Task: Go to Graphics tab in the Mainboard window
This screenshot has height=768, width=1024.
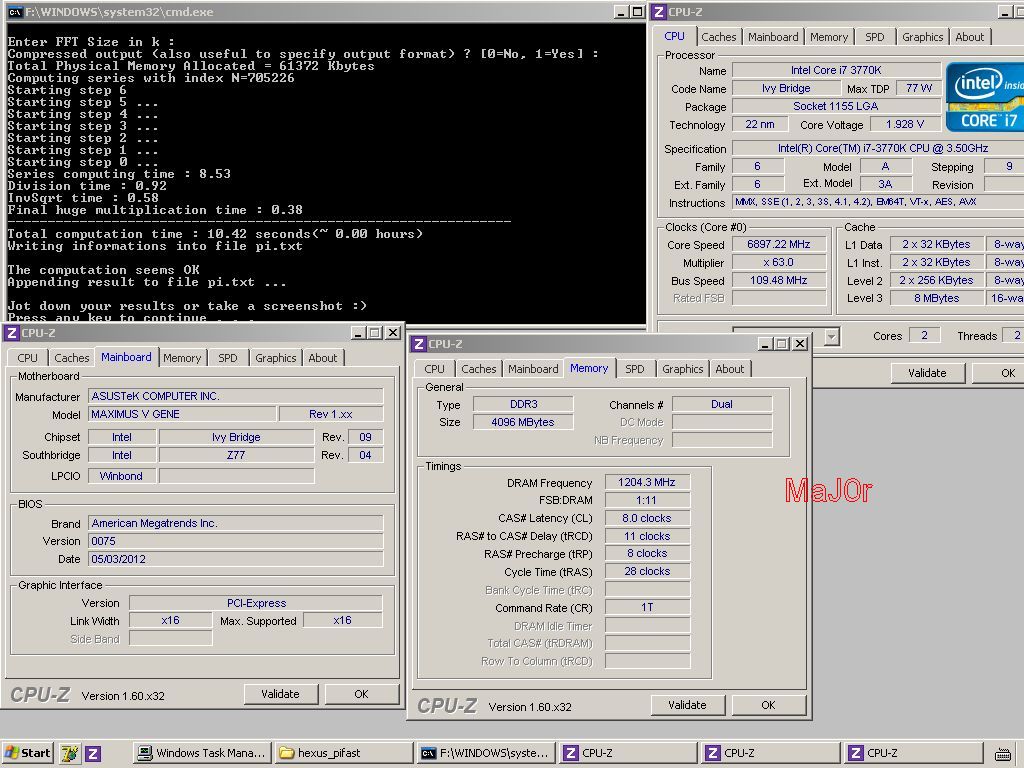Action: (x=276, y=358)
